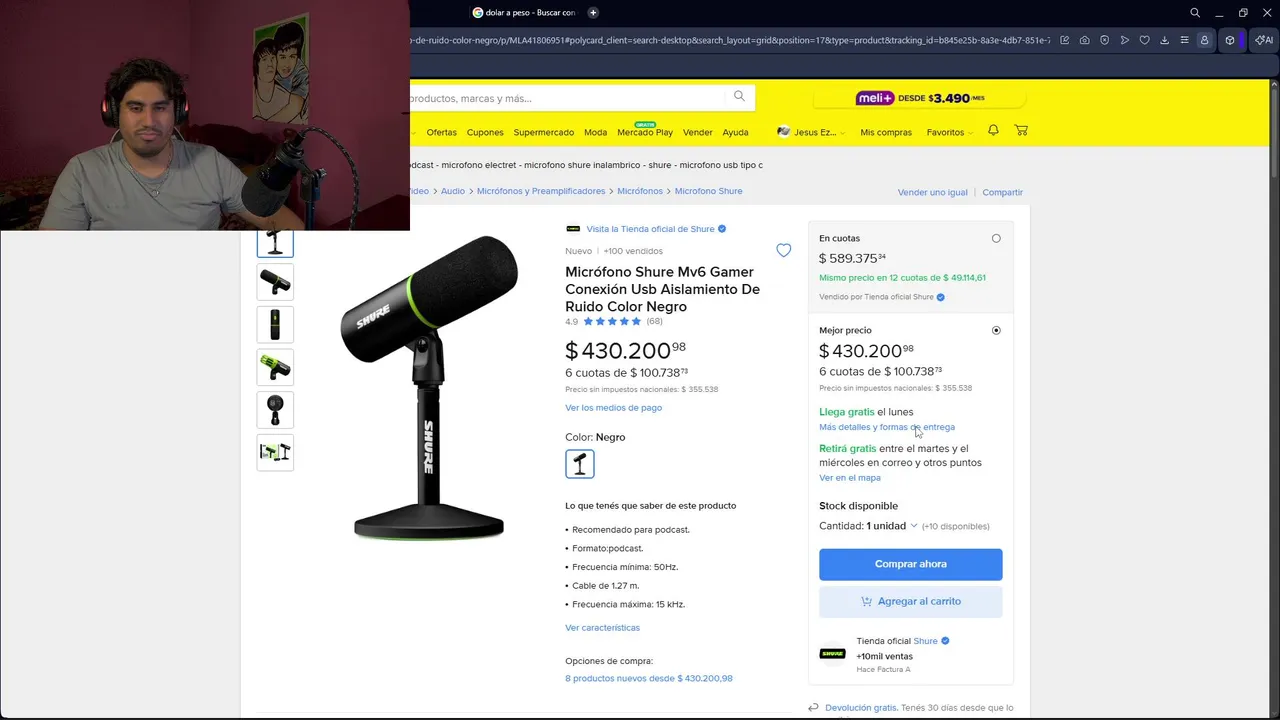Open the notifications bell

993,131
